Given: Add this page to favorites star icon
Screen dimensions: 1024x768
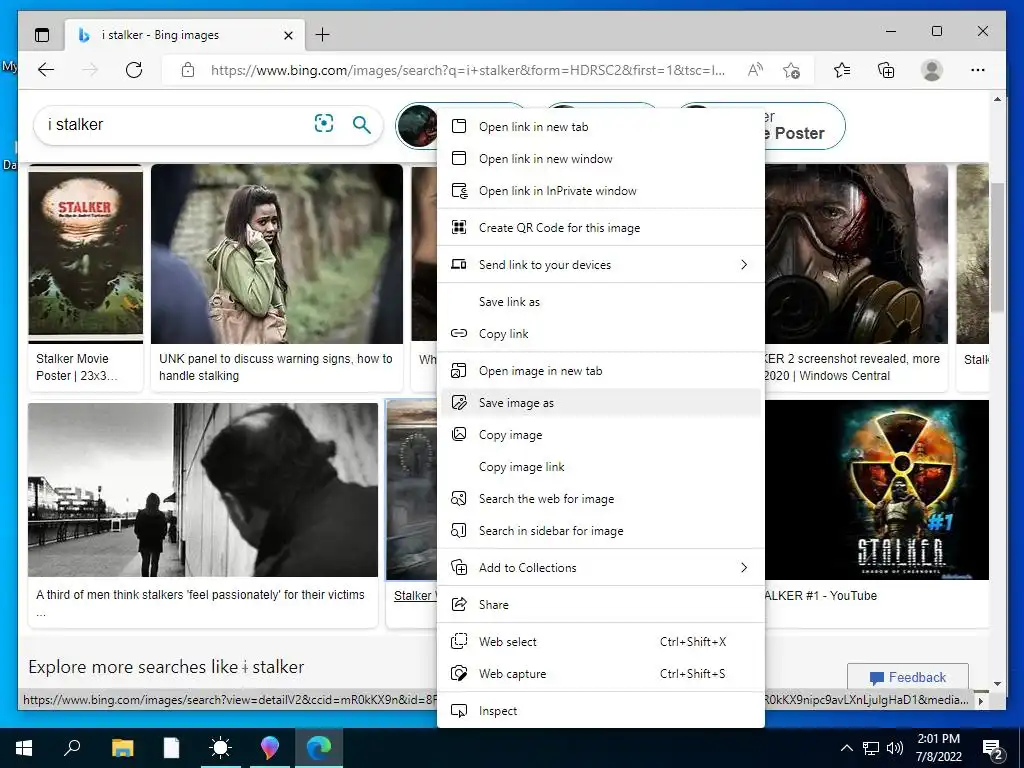Looking at the screenshot, I should 792,70.
